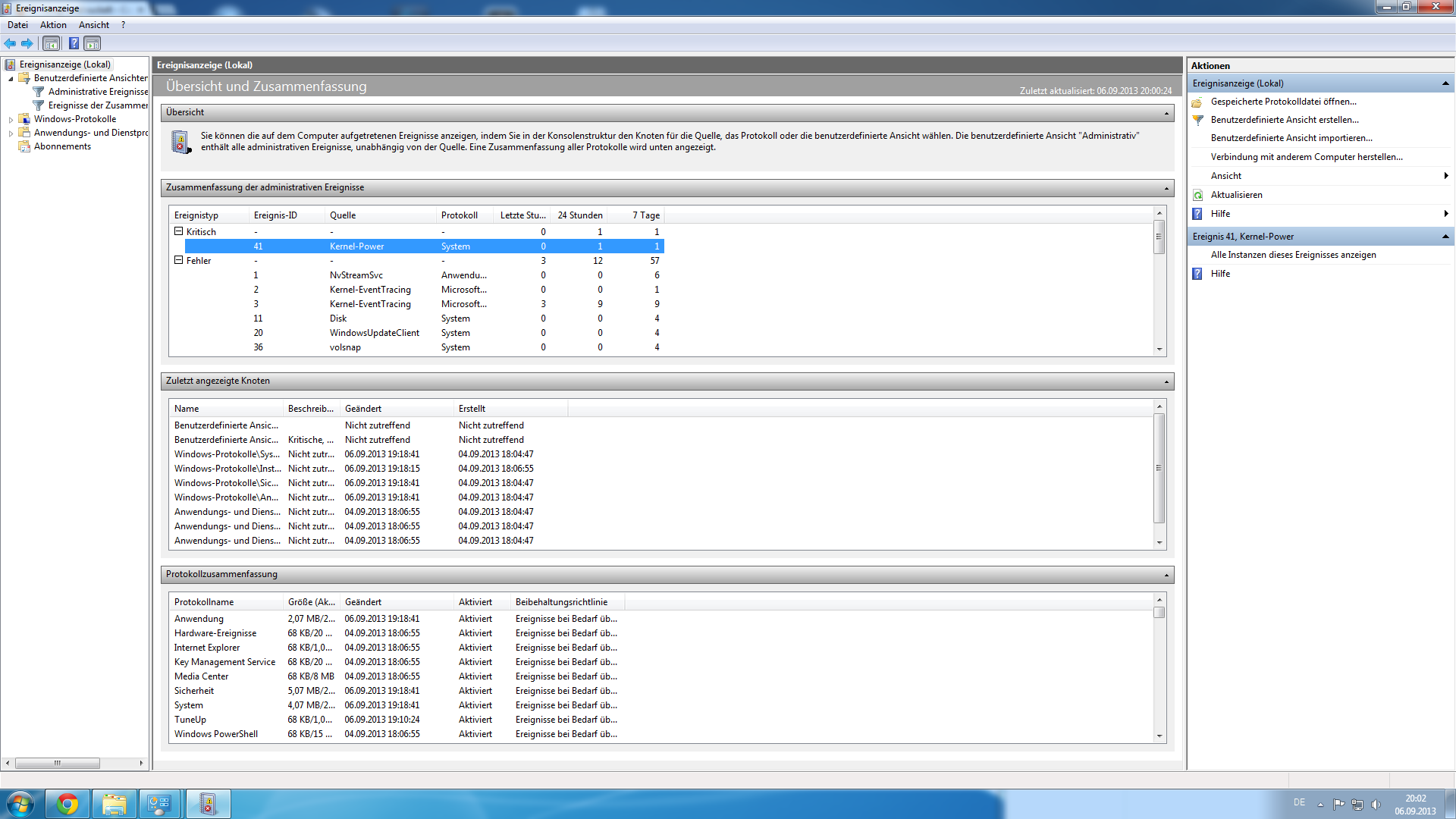Image resolution: width=1456 pixels, height=819 pixels.
Task: Expand Anwendungs- und Dienstprotokolle tree node
Action: click(11, 133)
